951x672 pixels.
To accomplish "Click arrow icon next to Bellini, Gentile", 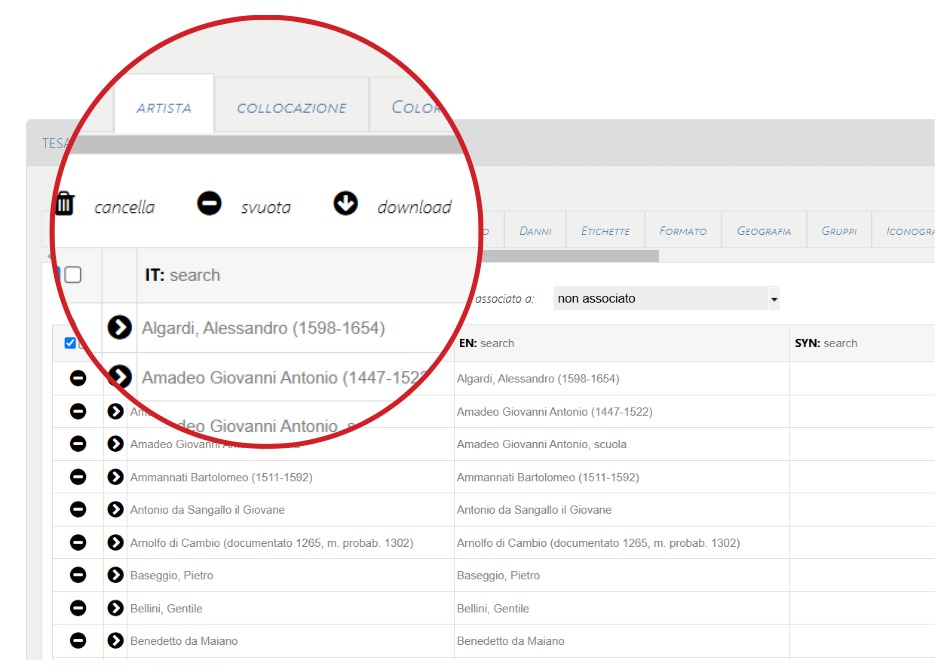I will [115, 608].
